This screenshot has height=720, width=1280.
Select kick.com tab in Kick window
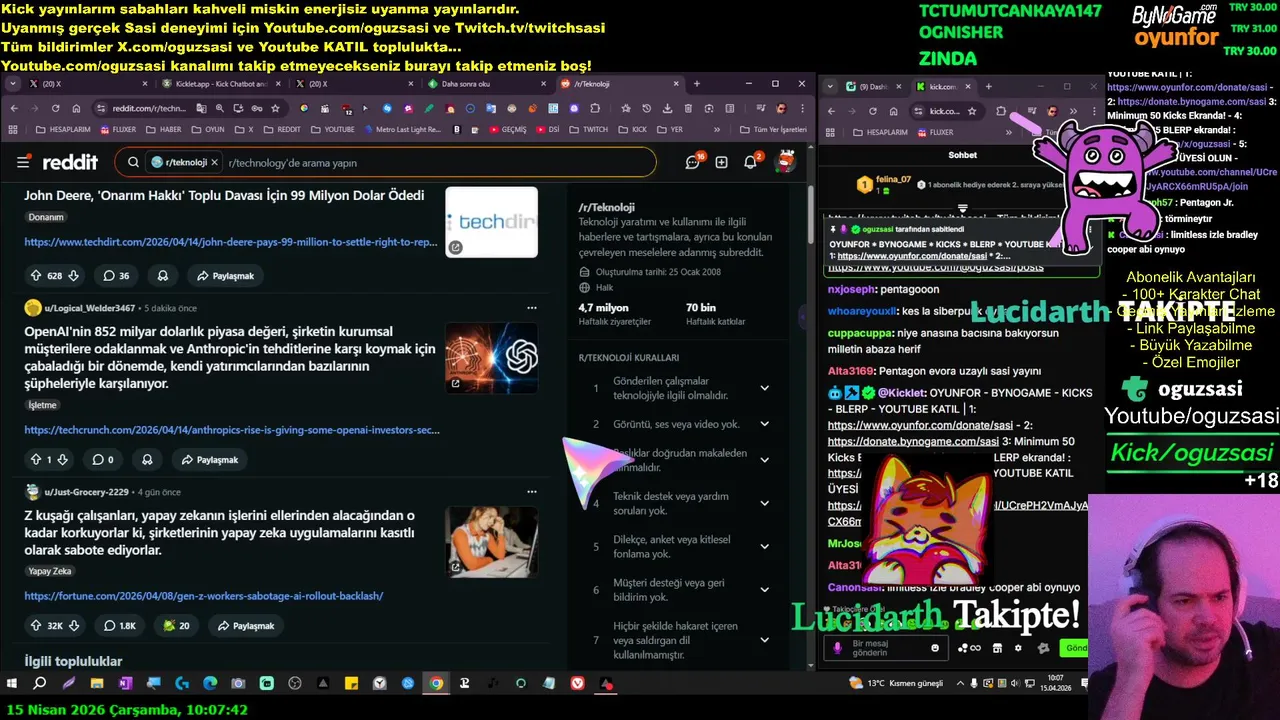point(942,87)
